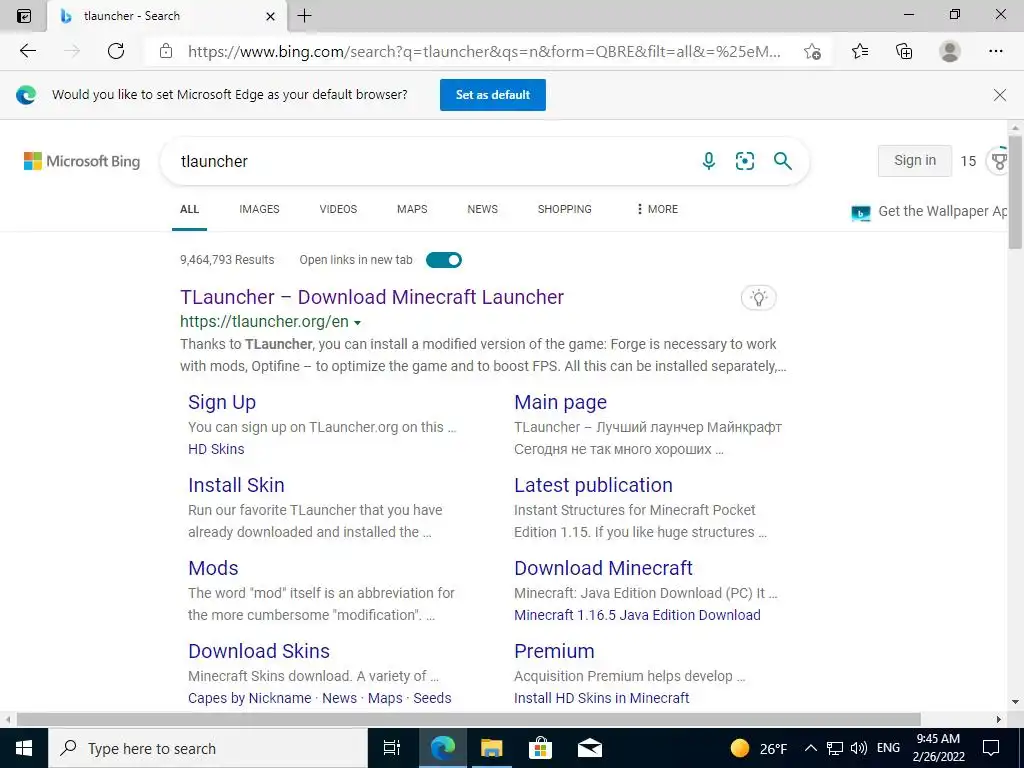Open the tab actions menu icon

[24, 16]
